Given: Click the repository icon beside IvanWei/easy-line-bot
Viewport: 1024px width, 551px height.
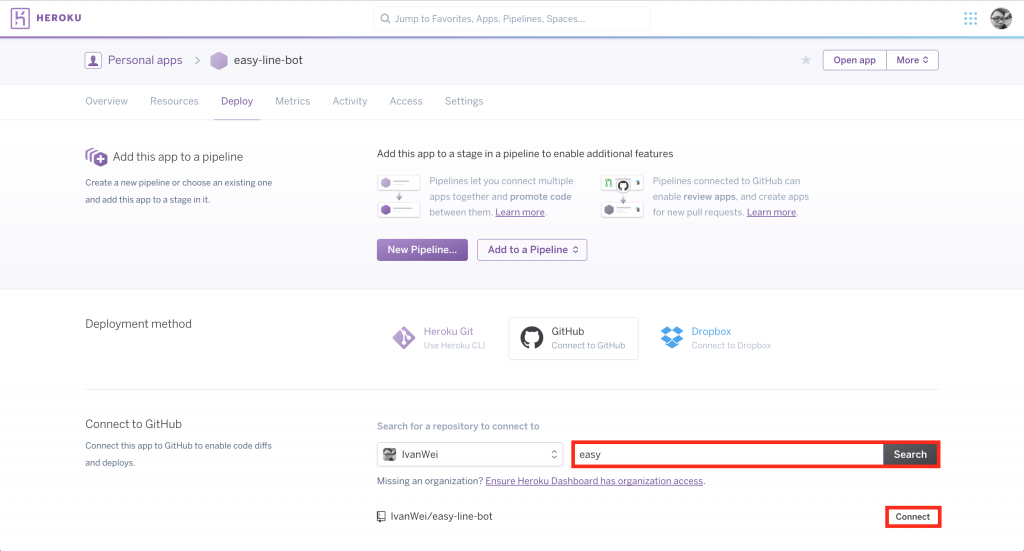Looking at the screenshot, I should click(x=381, y=516).
